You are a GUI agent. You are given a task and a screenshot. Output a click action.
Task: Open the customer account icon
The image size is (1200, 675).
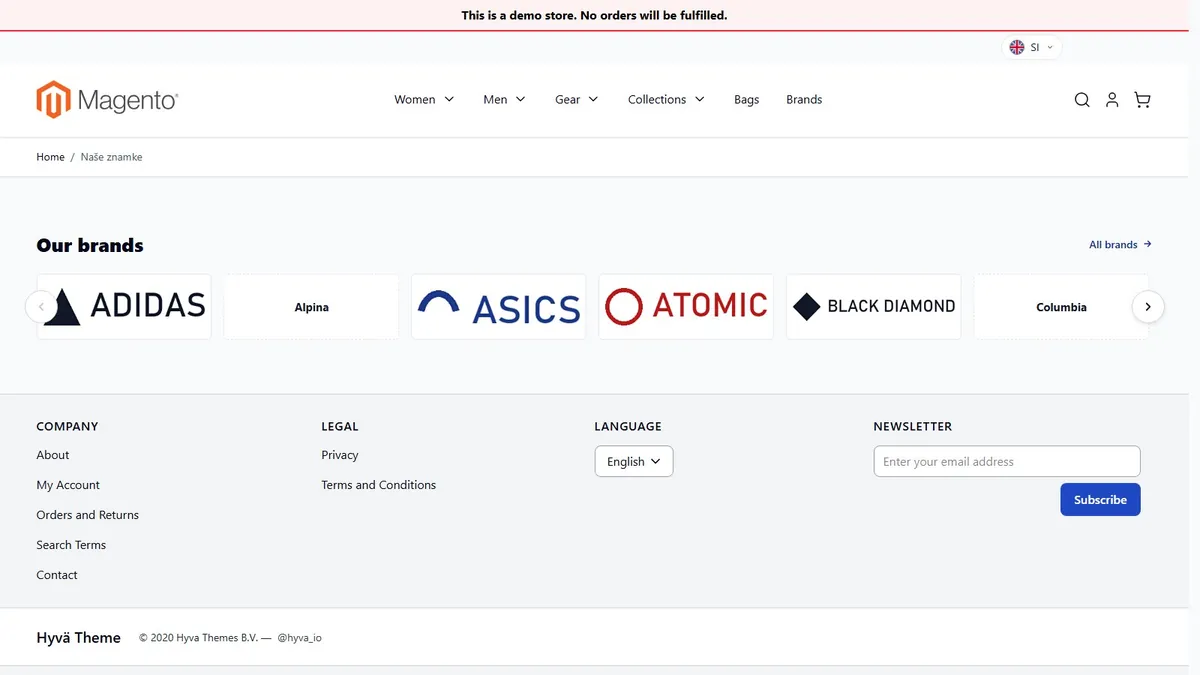coord(1112,100)
